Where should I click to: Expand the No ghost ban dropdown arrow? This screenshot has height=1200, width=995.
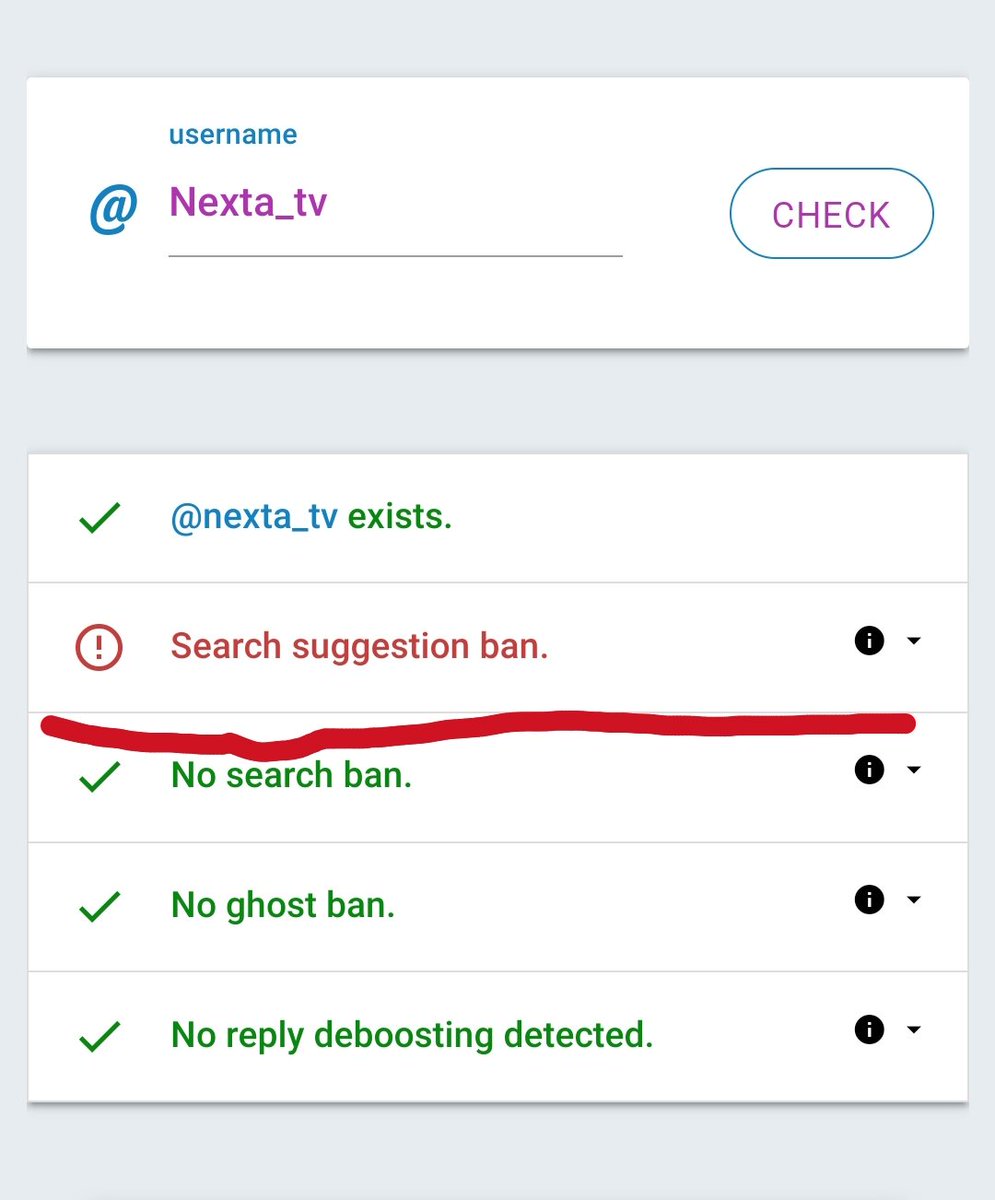[913, 900]
